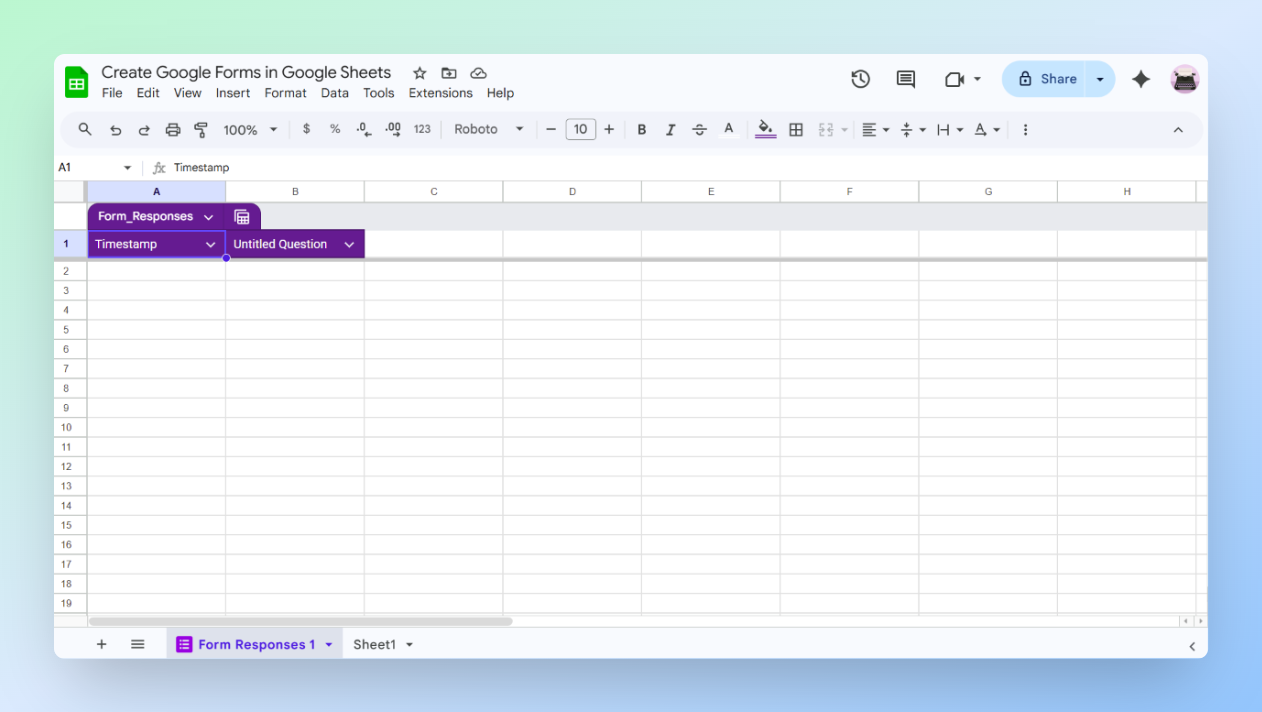Open the Edit menu
The height and width of the screenshot is (712, 1262).
[148, 93]
